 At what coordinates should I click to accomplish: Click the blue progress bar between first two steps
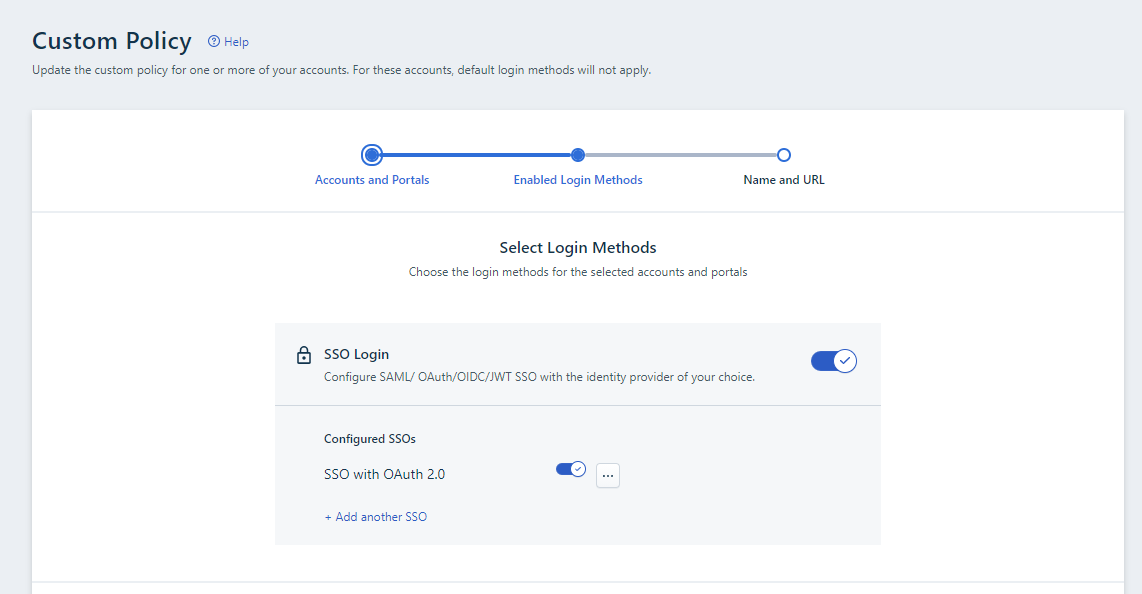click(x=475, y=155)
